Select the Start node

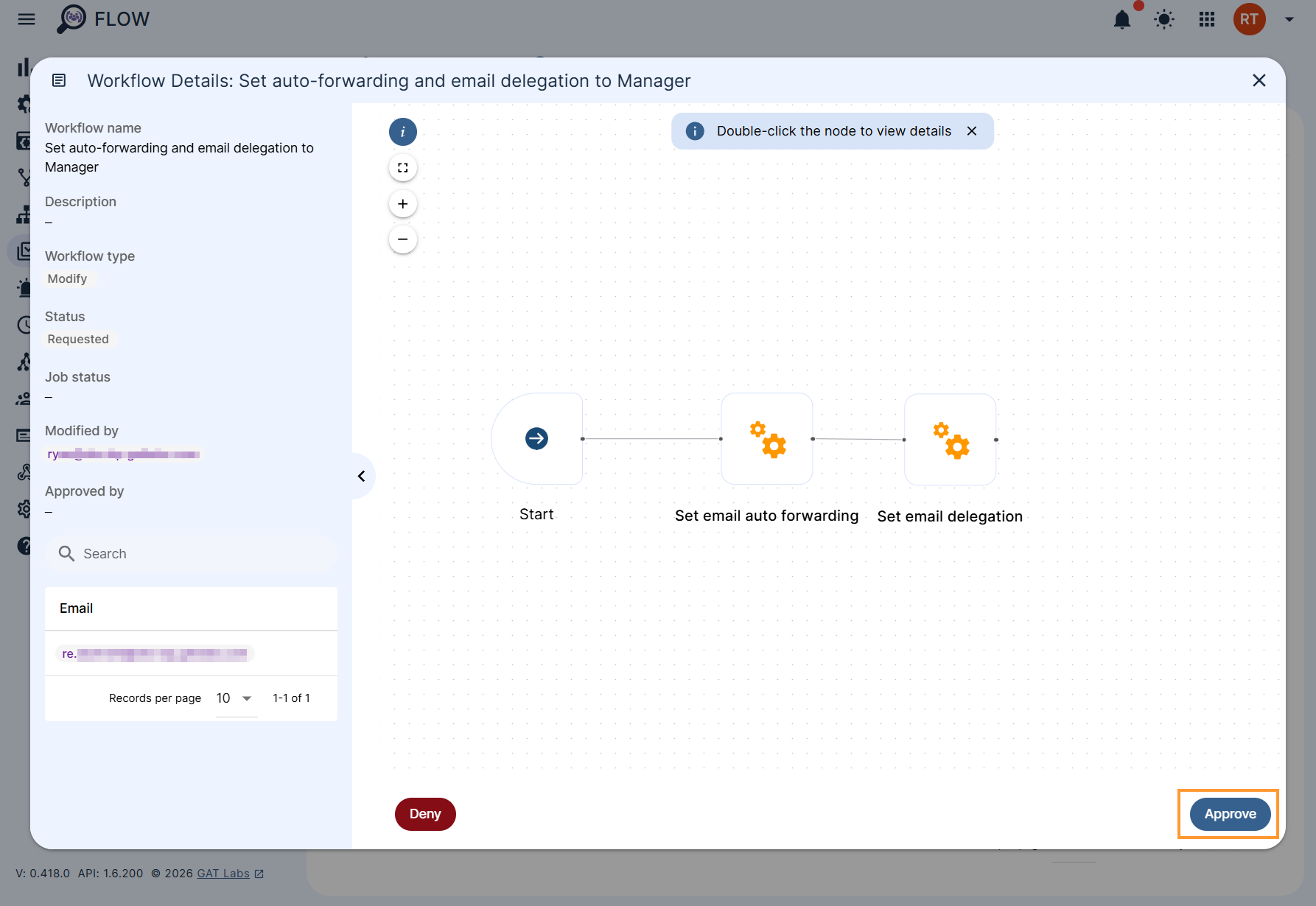tap(537, 439)
